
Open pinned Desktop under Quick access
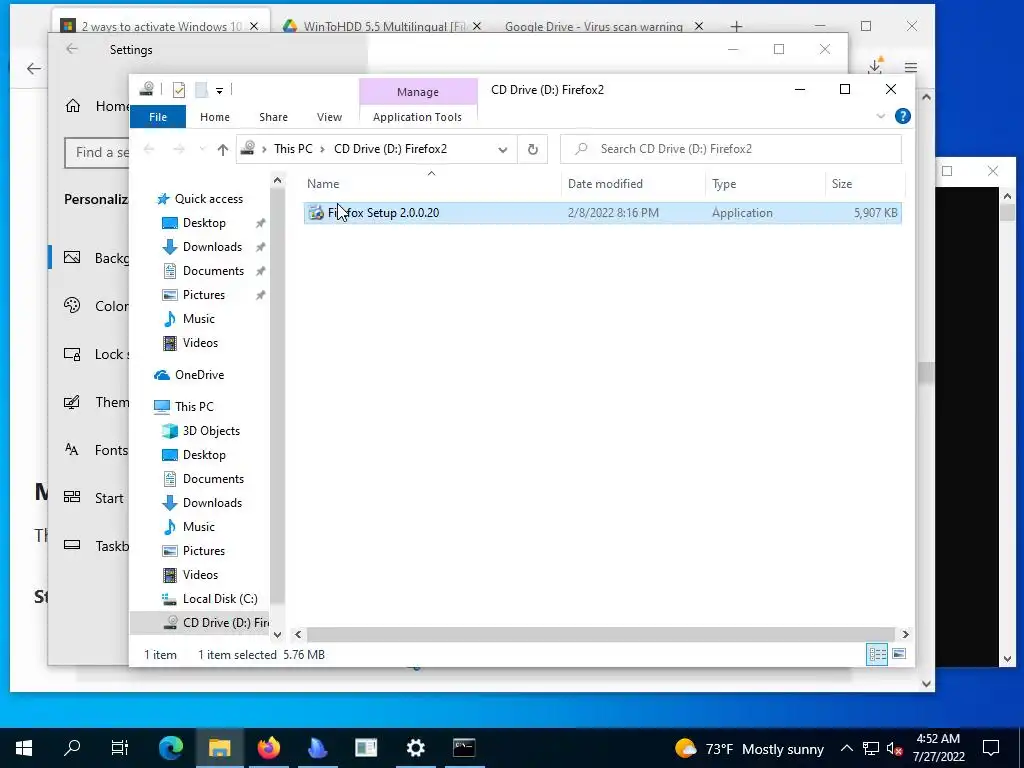[204, 223]
